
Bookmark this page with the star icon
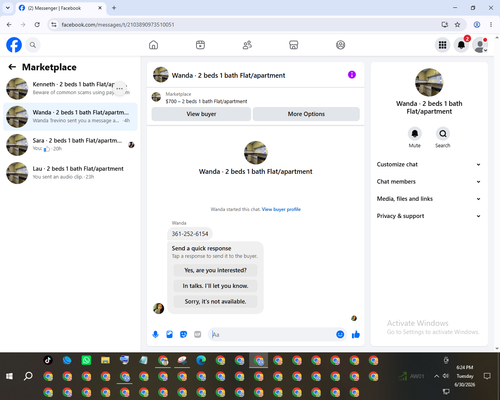click(x=457, y=24)
